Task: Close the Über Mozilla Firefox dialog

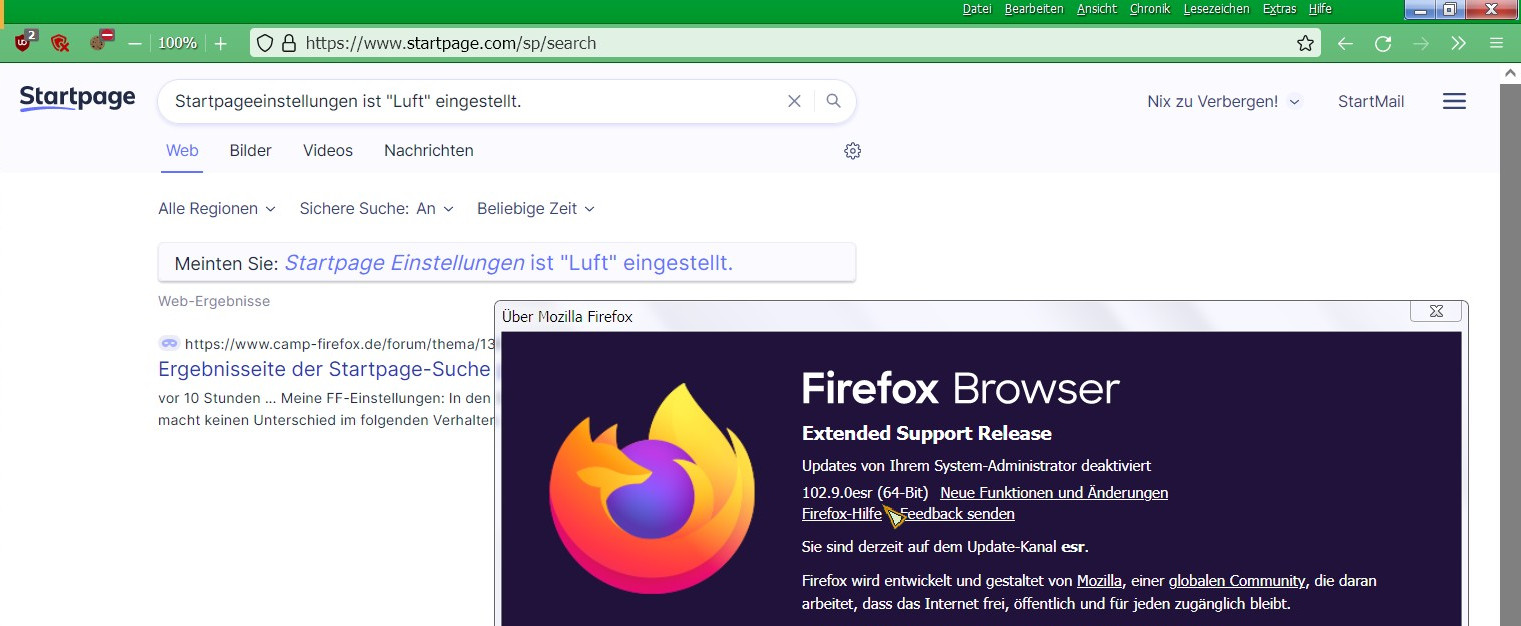Action: [x=1435, y=311]
